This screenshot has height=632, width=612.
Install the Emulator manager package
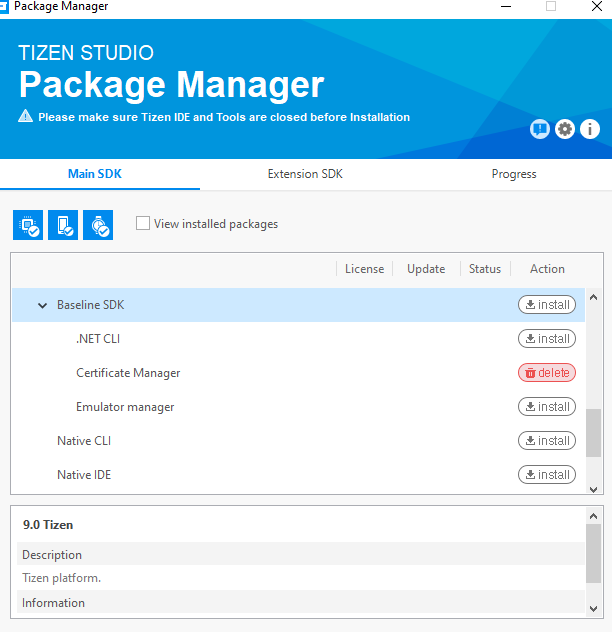(546, 407)
